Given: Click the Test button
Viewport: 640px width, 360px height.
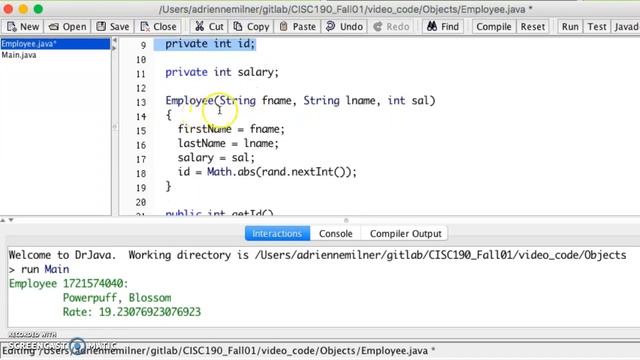Looking at the screenshot, I should (x=597, y=27).
